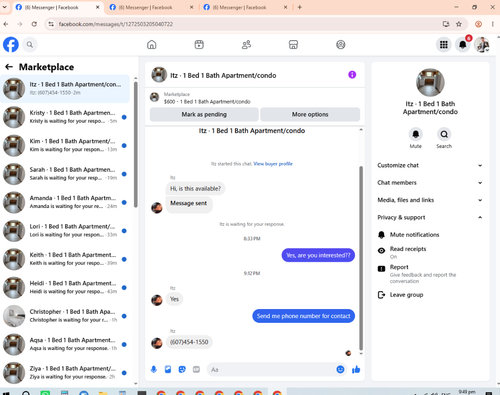The width and height of the screenshot is (500, 395).
Task: Switch to the third Messenger browser tab
Action: click(246, 7)
